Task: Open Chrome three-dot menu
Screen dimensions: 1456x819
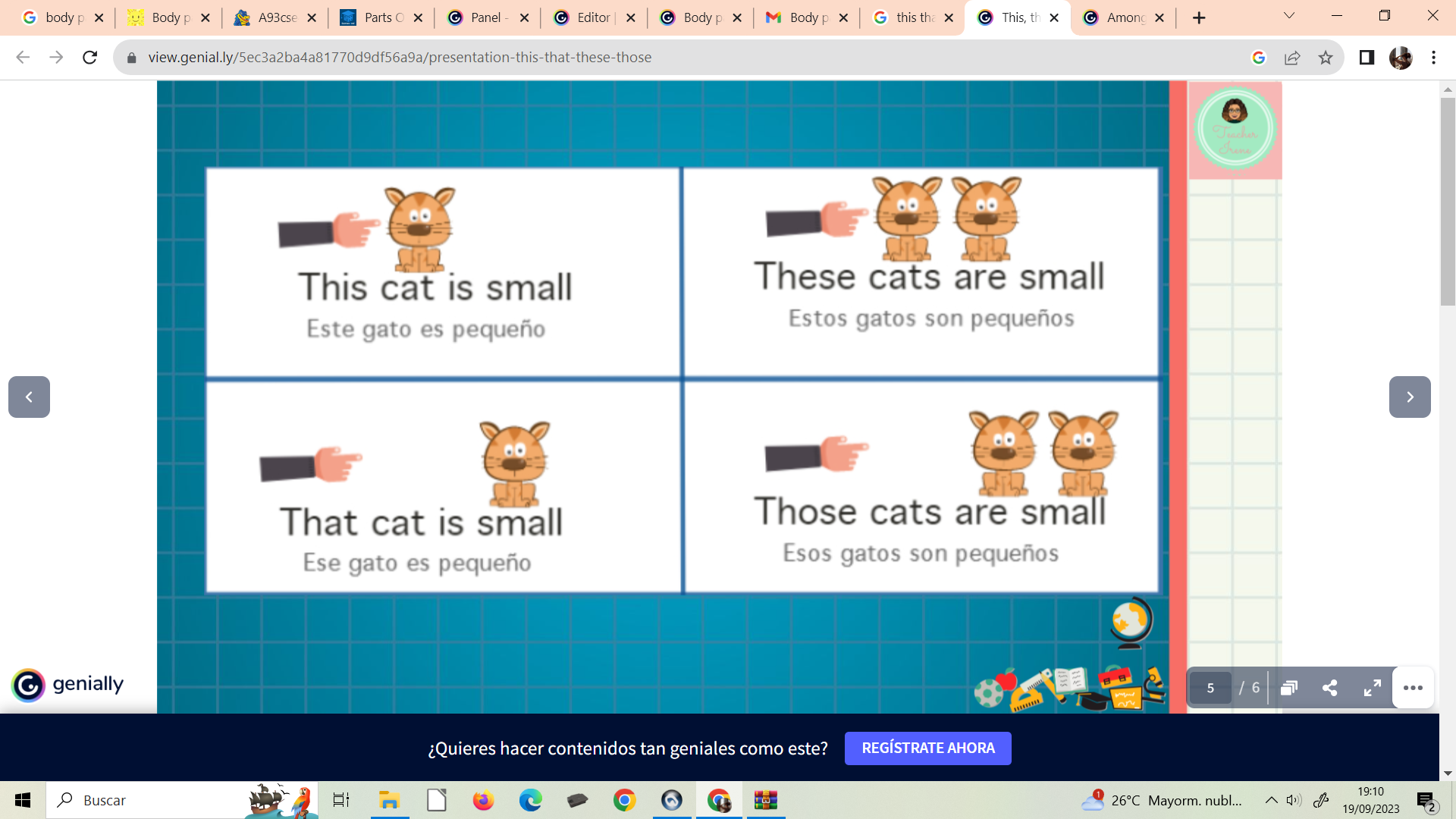Action: click(x=1433, y=58)
